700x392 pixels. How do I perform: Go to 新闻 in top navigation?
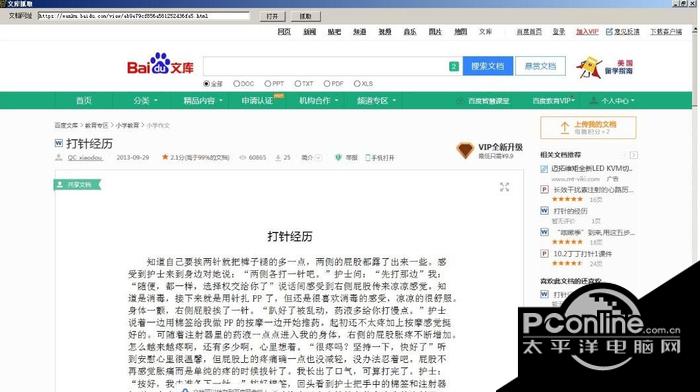[x=309, y=32]
